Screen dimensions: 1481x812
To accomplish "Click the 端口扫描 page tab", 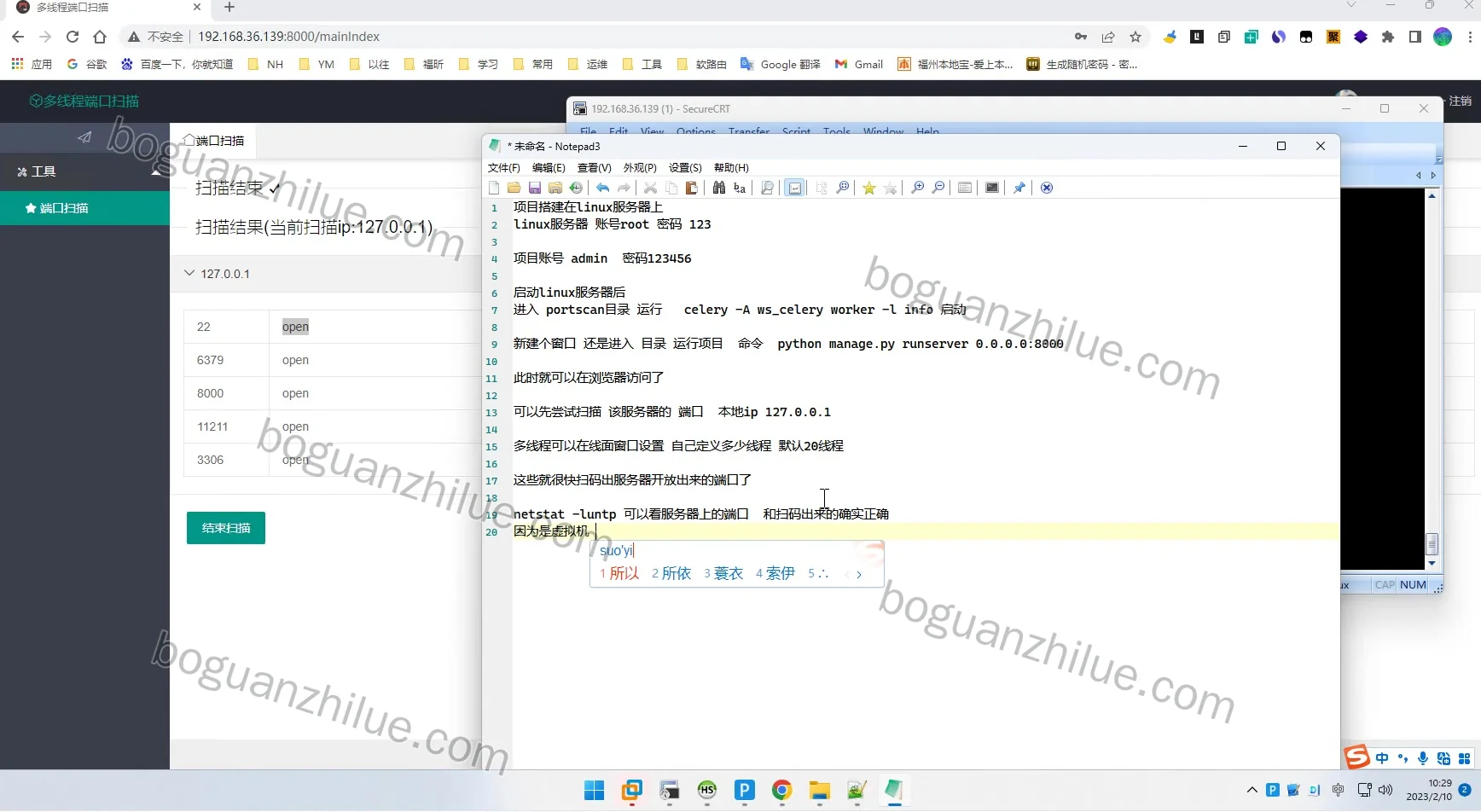I will tap(214, 141).
